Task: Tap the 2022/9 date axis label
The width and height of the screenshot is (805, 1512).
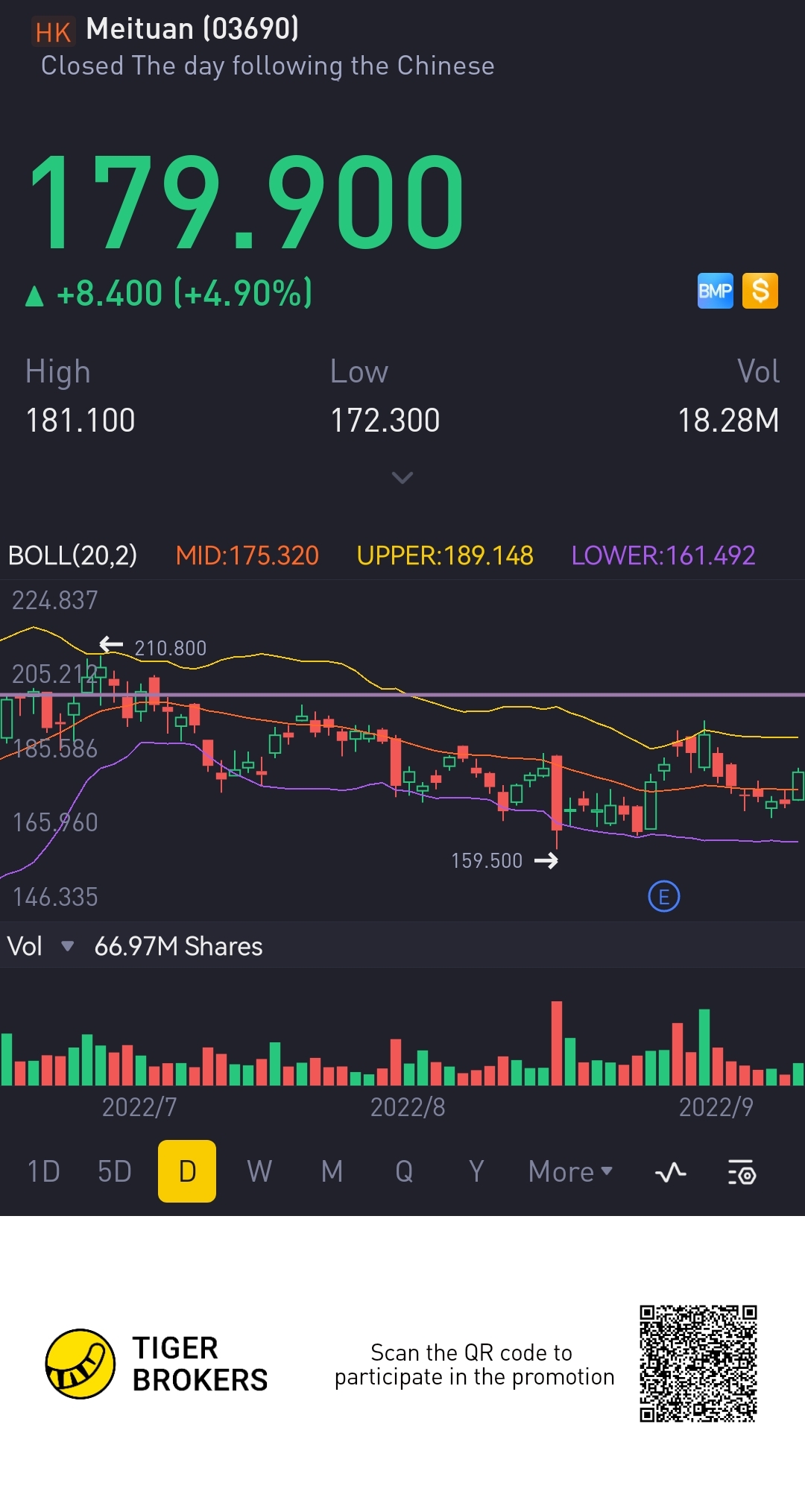Action: [x=716, y=1107]
